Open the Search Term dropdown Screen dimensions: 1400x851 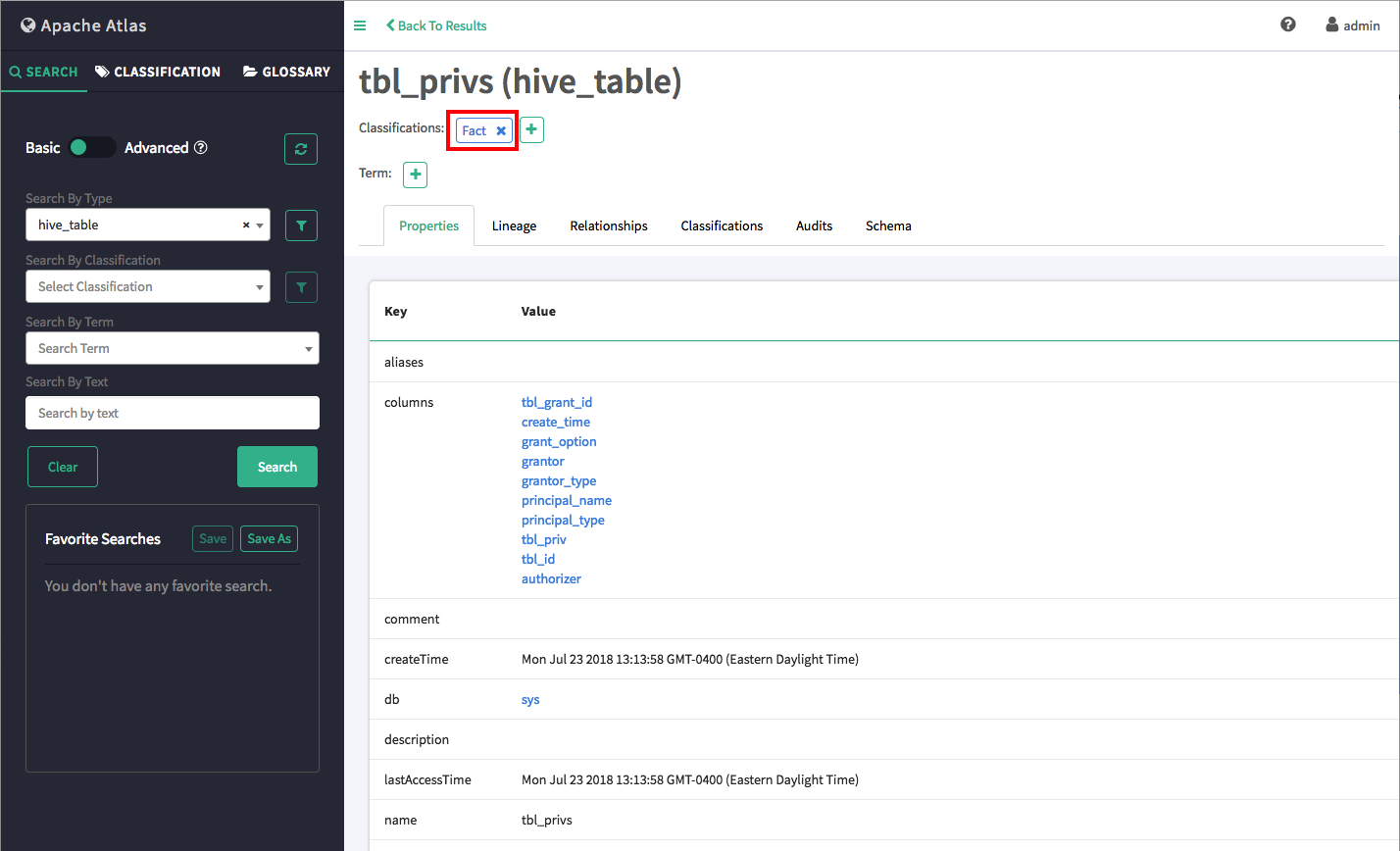(x=173, y=349)
